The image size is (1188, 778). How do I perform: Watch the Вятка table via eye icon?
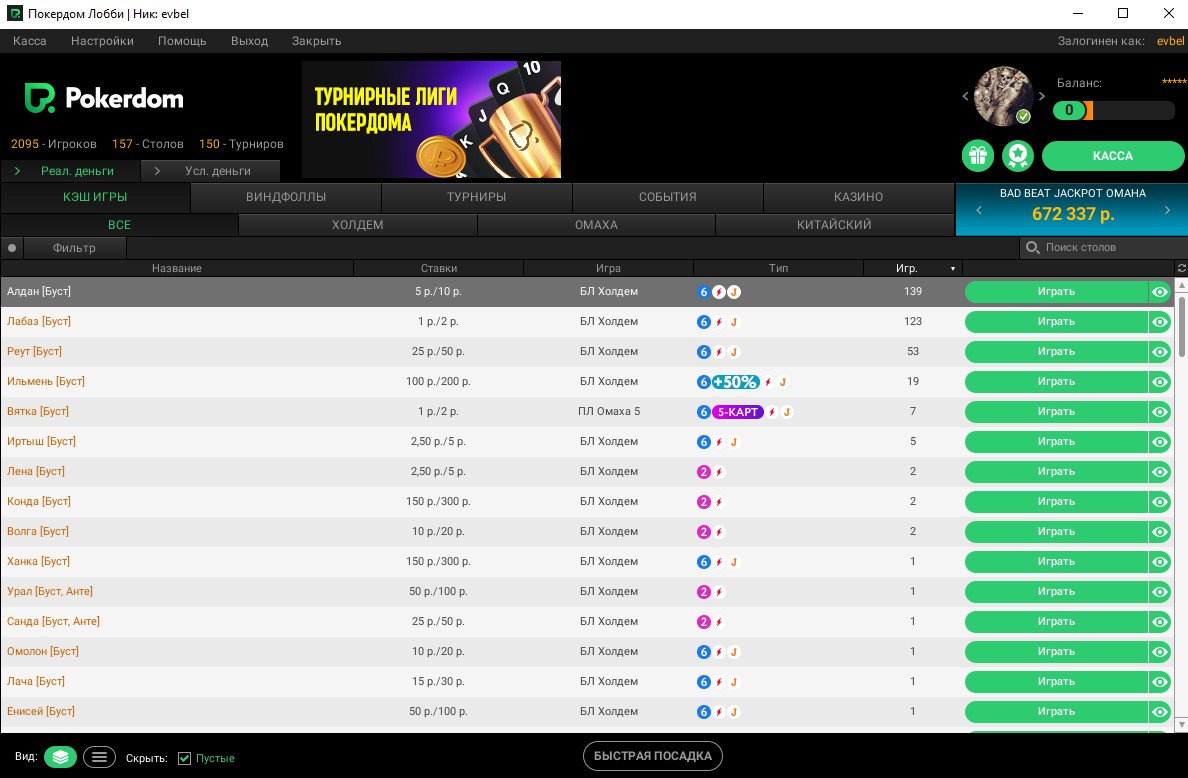(x=1160, y=412)
